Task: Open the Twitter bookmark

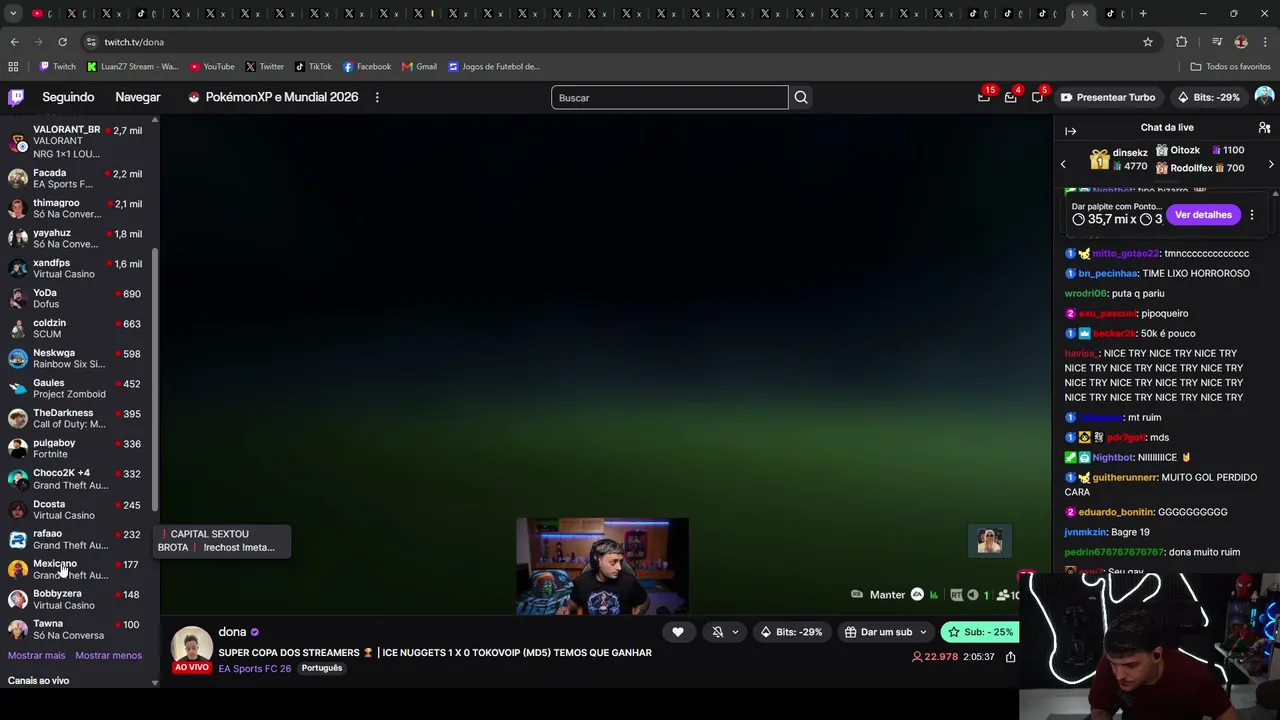Action: tap(265, 67)
